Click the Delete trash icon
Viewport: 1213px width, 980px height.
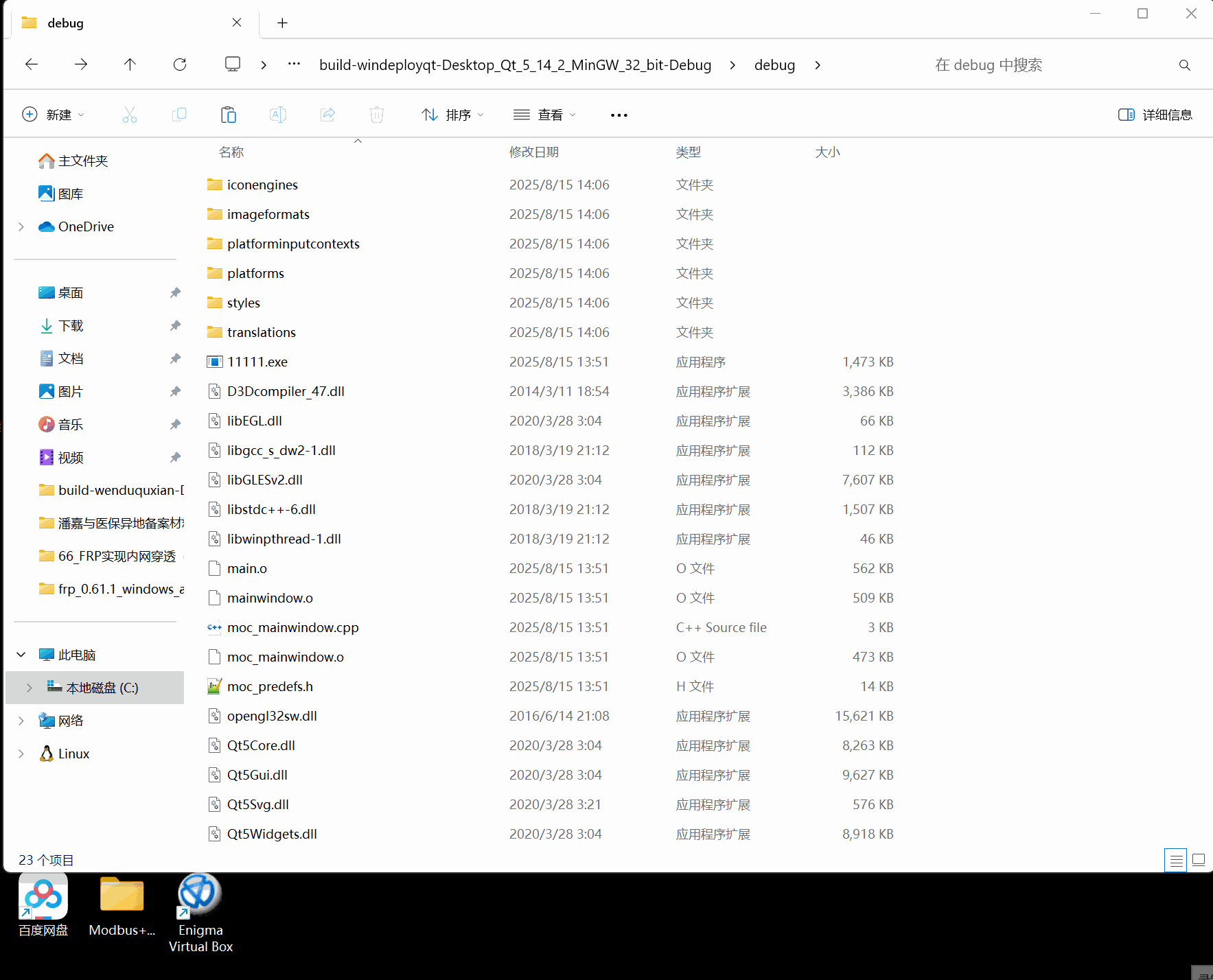[x=377, y=115]
